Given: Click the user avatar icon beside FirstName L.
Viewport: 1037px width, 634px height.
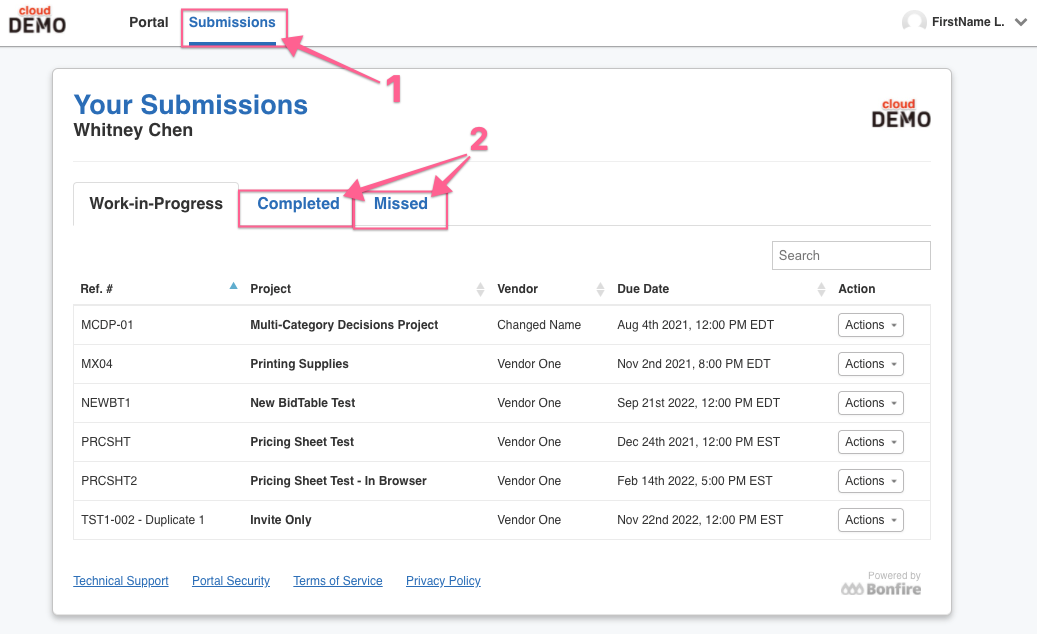Looking at the screenshot, I should (914, 22).
